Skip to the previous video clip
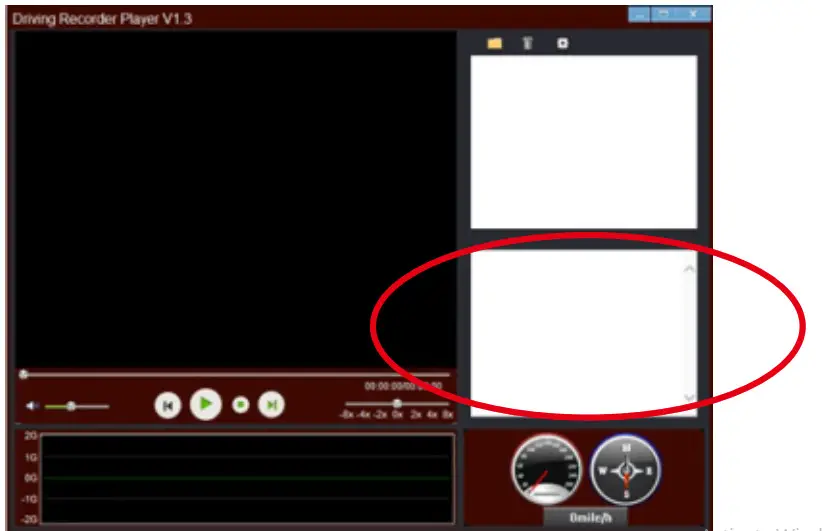Screen dimensions: 829x531 tap(167, 405)
